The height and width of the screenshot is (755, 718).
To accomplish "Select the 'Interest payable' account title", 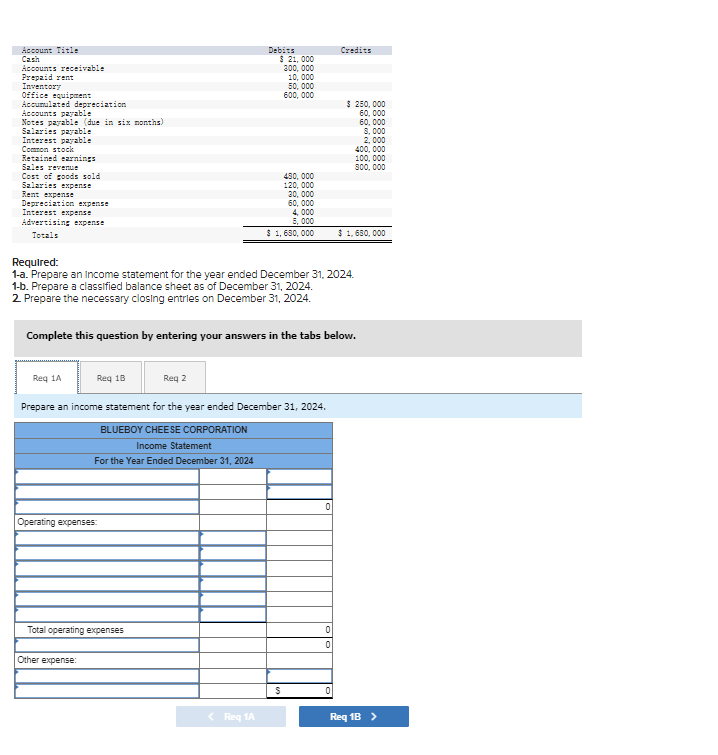I will pyautogui.click(x=56, y=140).
